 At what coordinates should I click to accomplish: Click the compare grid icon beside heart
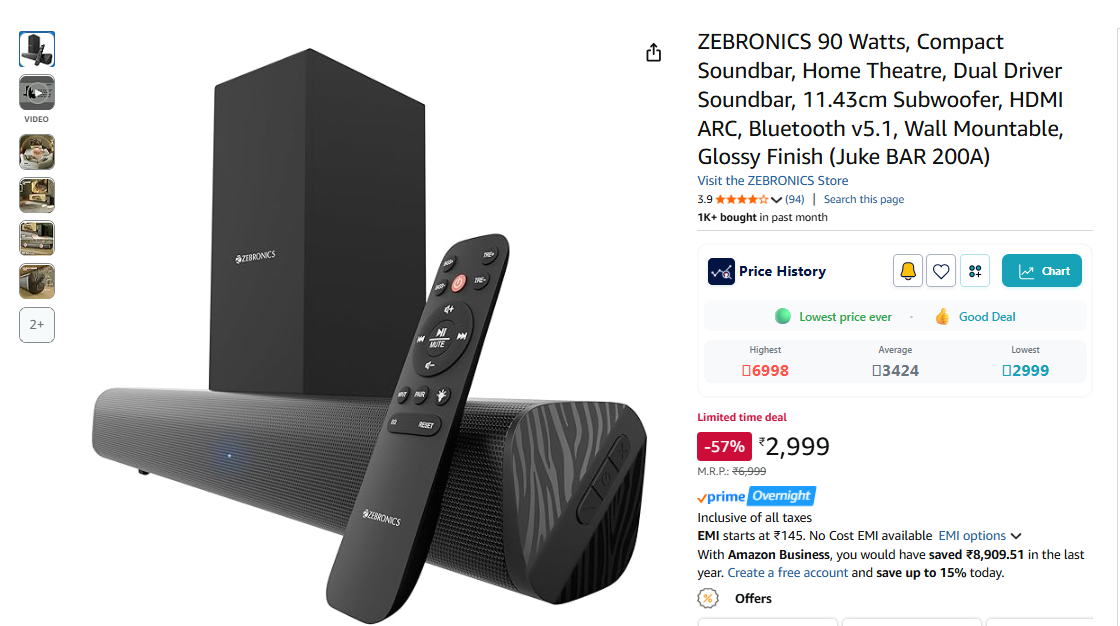pos(975,271)
